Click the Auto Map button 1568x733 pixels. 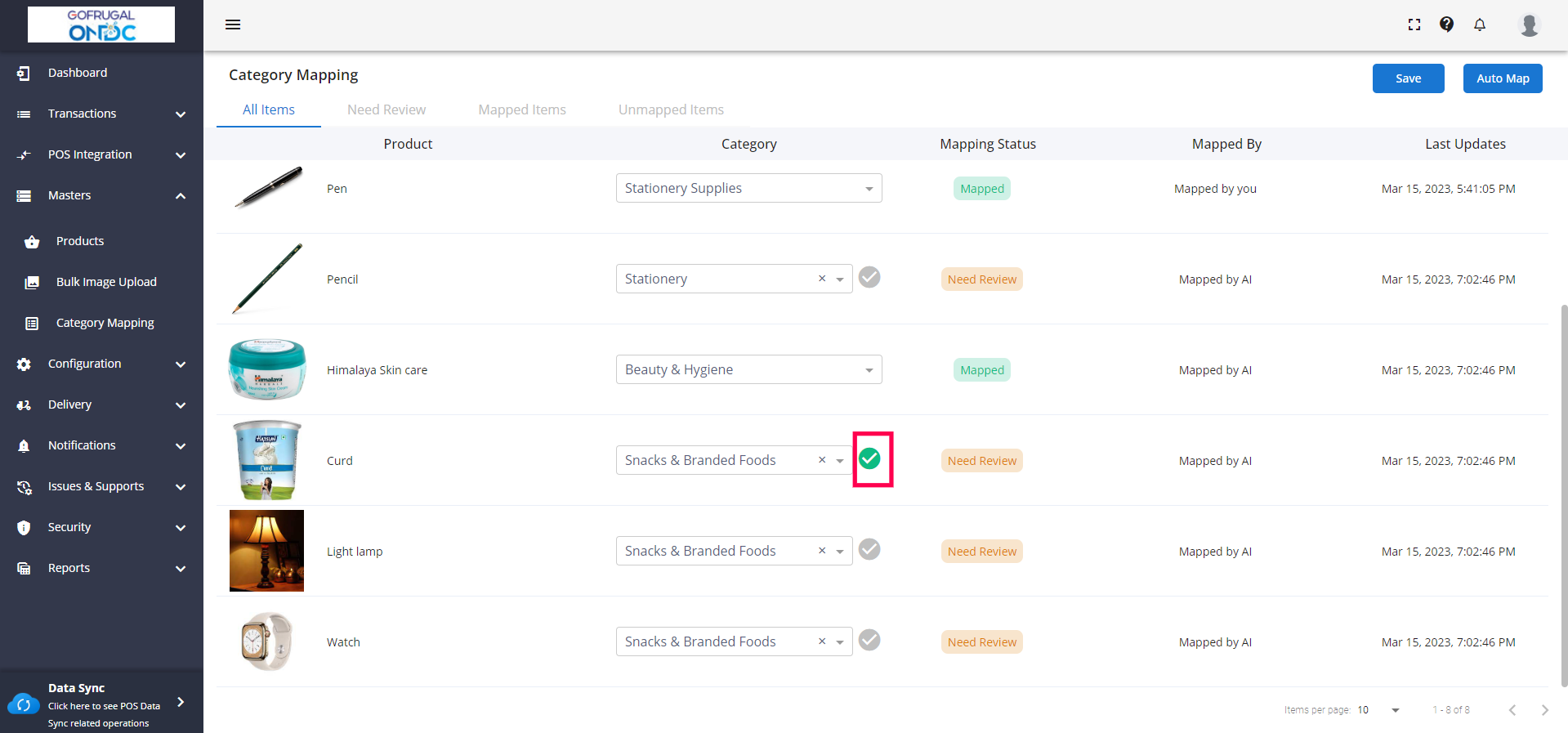coord(1502,78)
